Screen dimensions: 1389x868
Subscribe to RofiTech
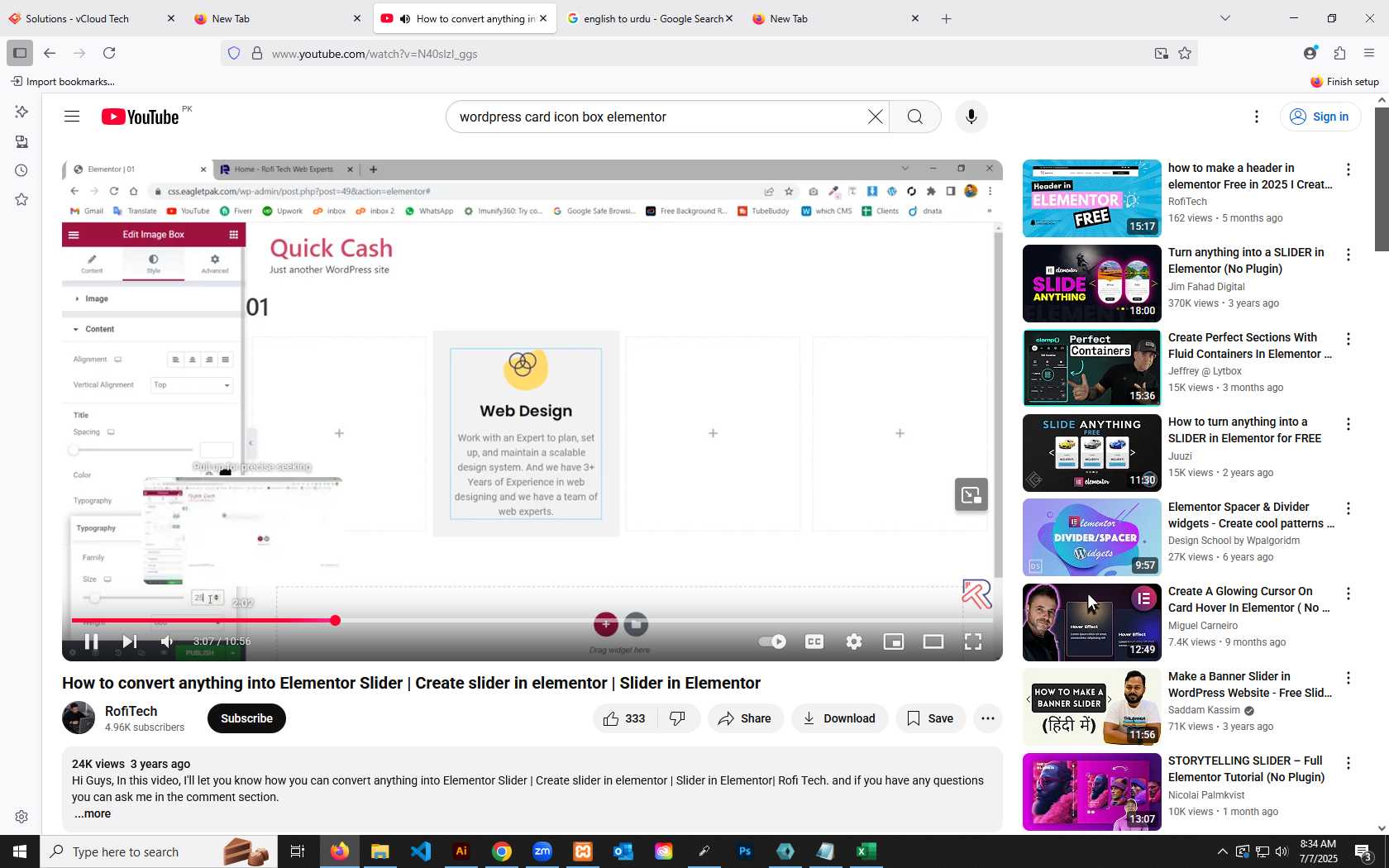(246, 718)
